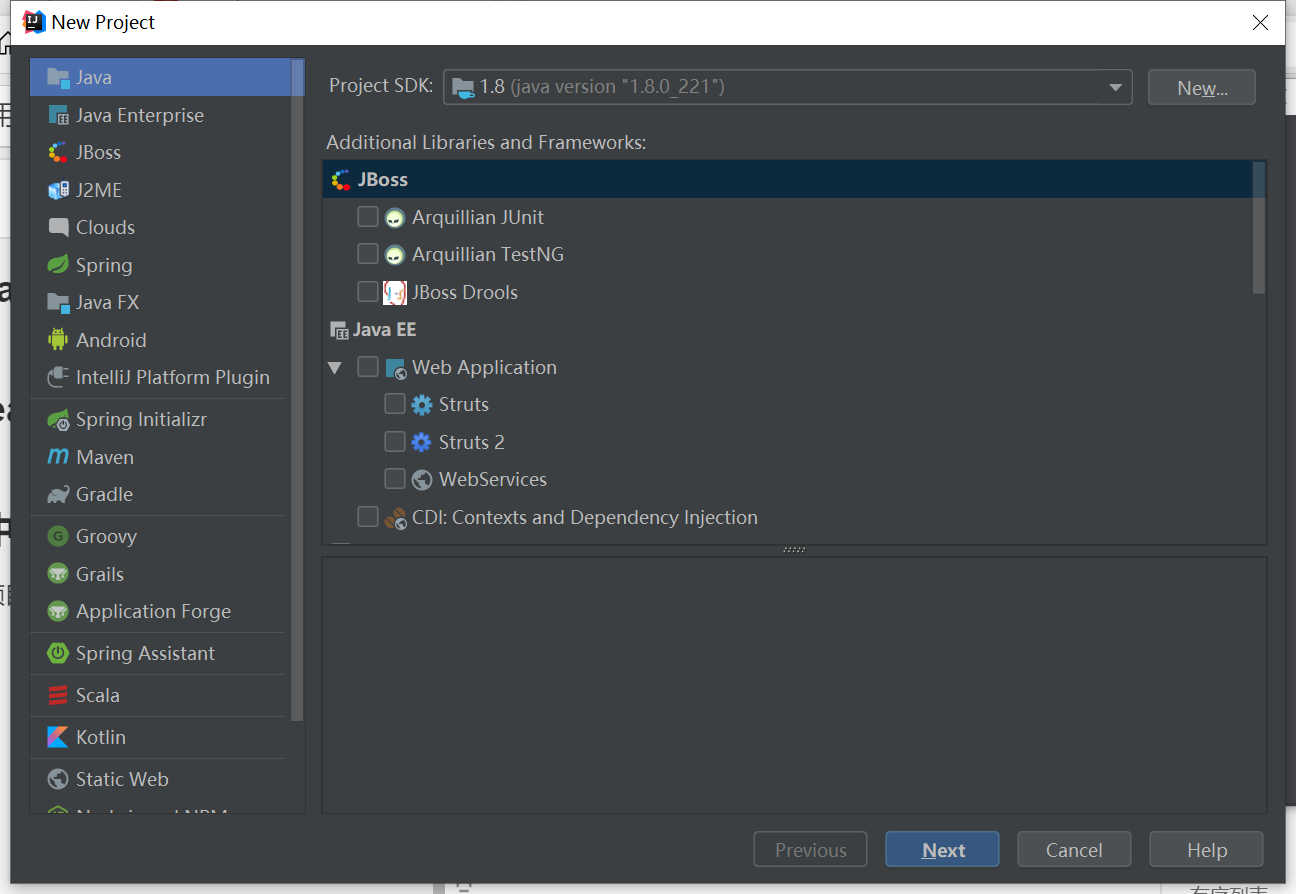Screen dimensions: 1296x894
Task: Click the Java Enterprise icon
Action: click(x=58, y=115)
